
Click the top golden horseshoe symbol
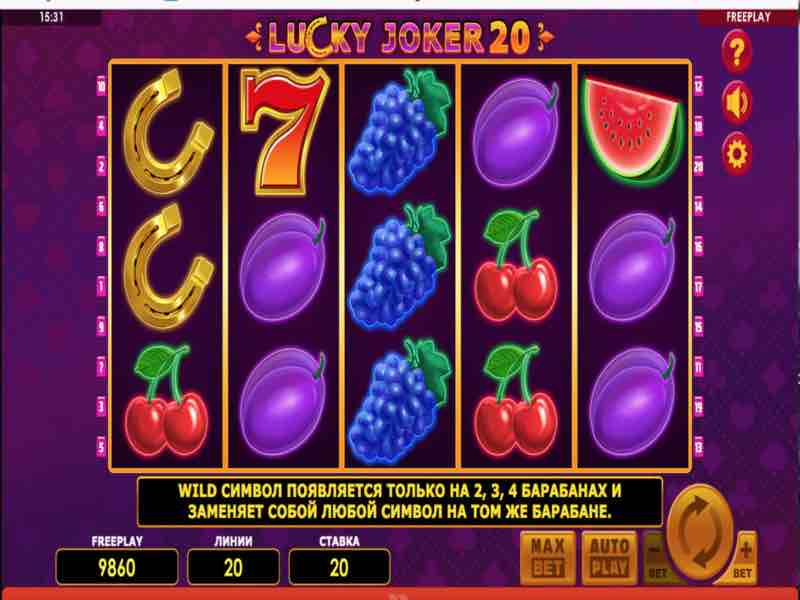tap(167, 132)
